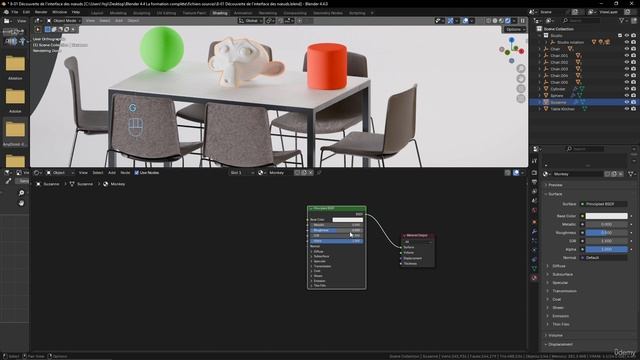Hide the Sphere object in the outliner
The image size is (640, 360).
click(627, 96)
